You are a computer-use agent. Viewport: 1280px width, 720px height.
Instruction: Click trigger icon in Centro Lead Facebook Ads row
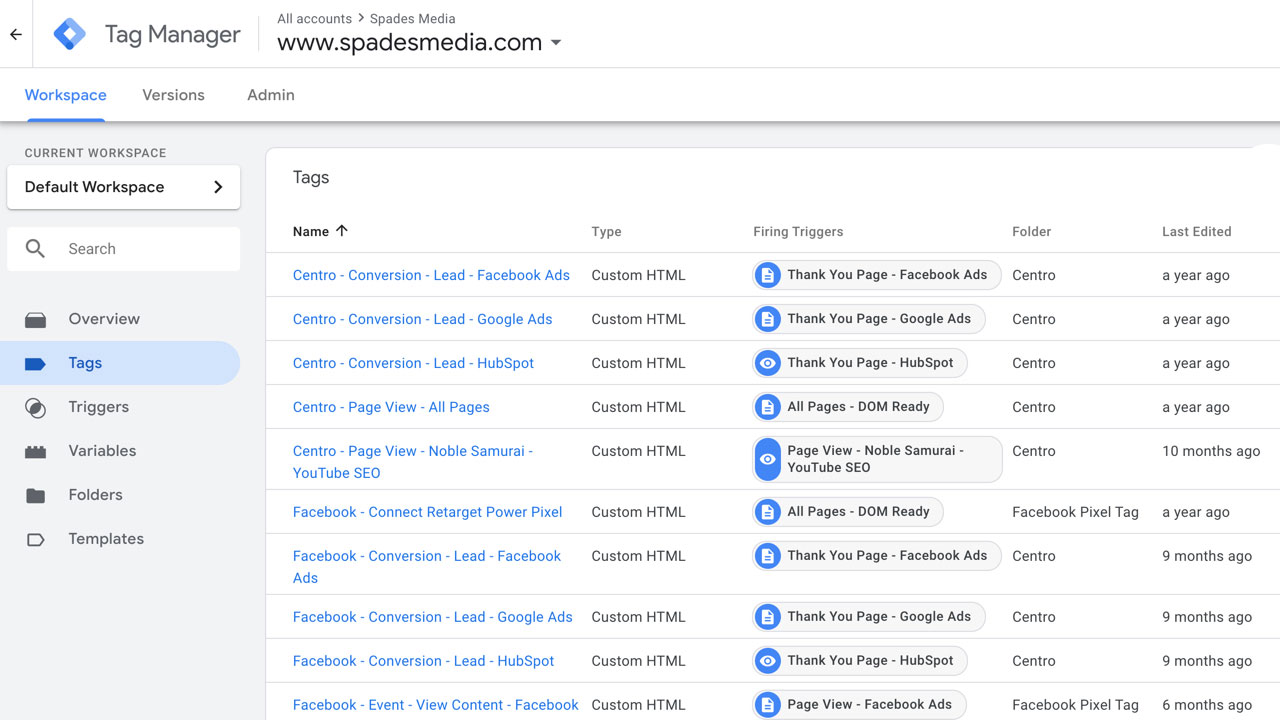point(768,275)
